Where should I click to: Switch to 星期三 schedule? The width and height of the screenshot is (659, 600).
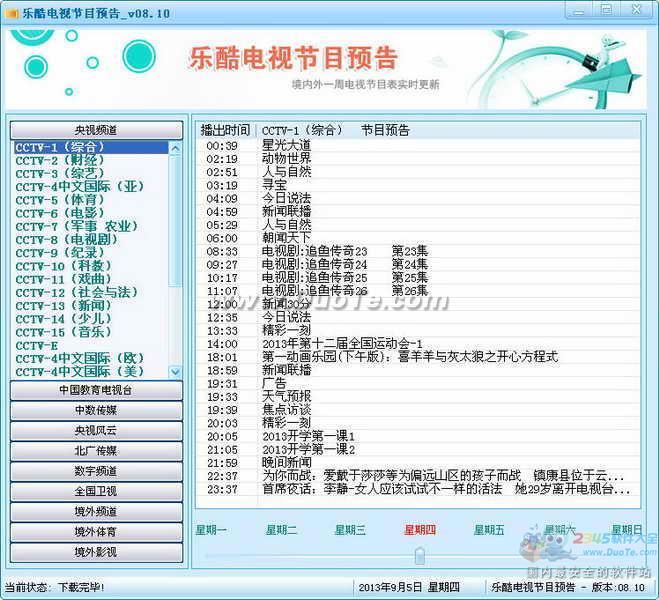(350, 530)
